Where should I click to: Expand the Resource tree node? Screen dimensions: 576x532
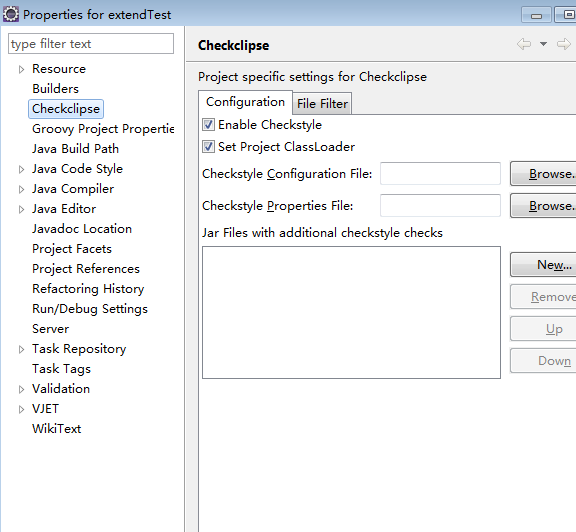[x=21, y=69]
